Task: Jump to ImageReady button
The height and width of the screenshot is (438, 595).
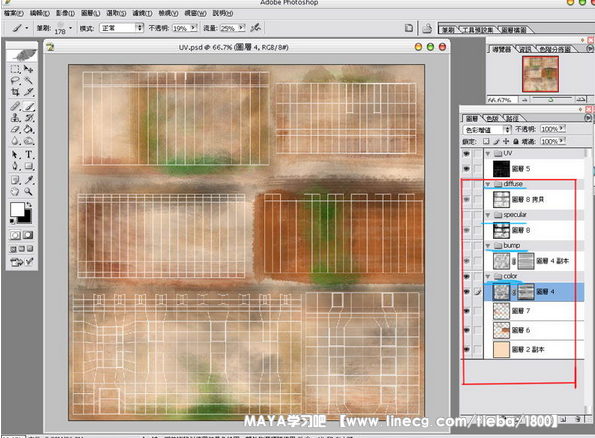Action: 22,262
